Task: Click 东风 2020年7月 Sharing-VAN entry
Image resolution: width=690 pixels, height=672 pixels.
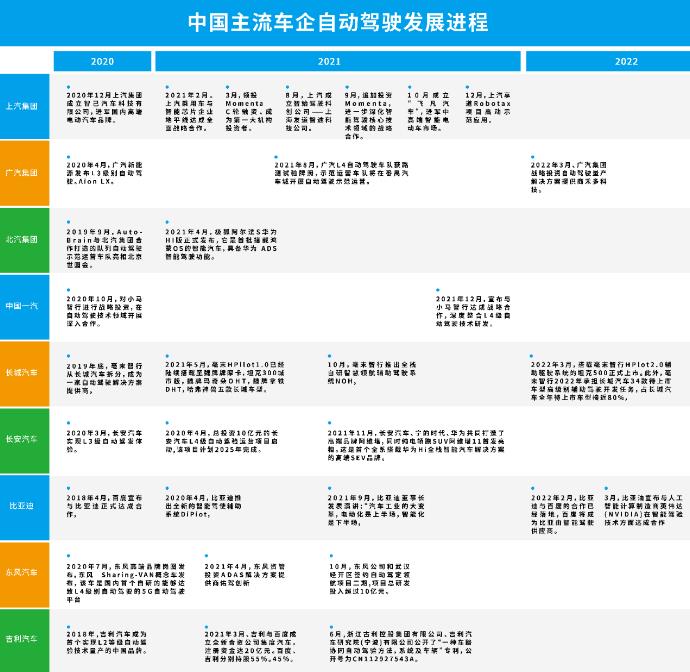Action: (126, 583)
